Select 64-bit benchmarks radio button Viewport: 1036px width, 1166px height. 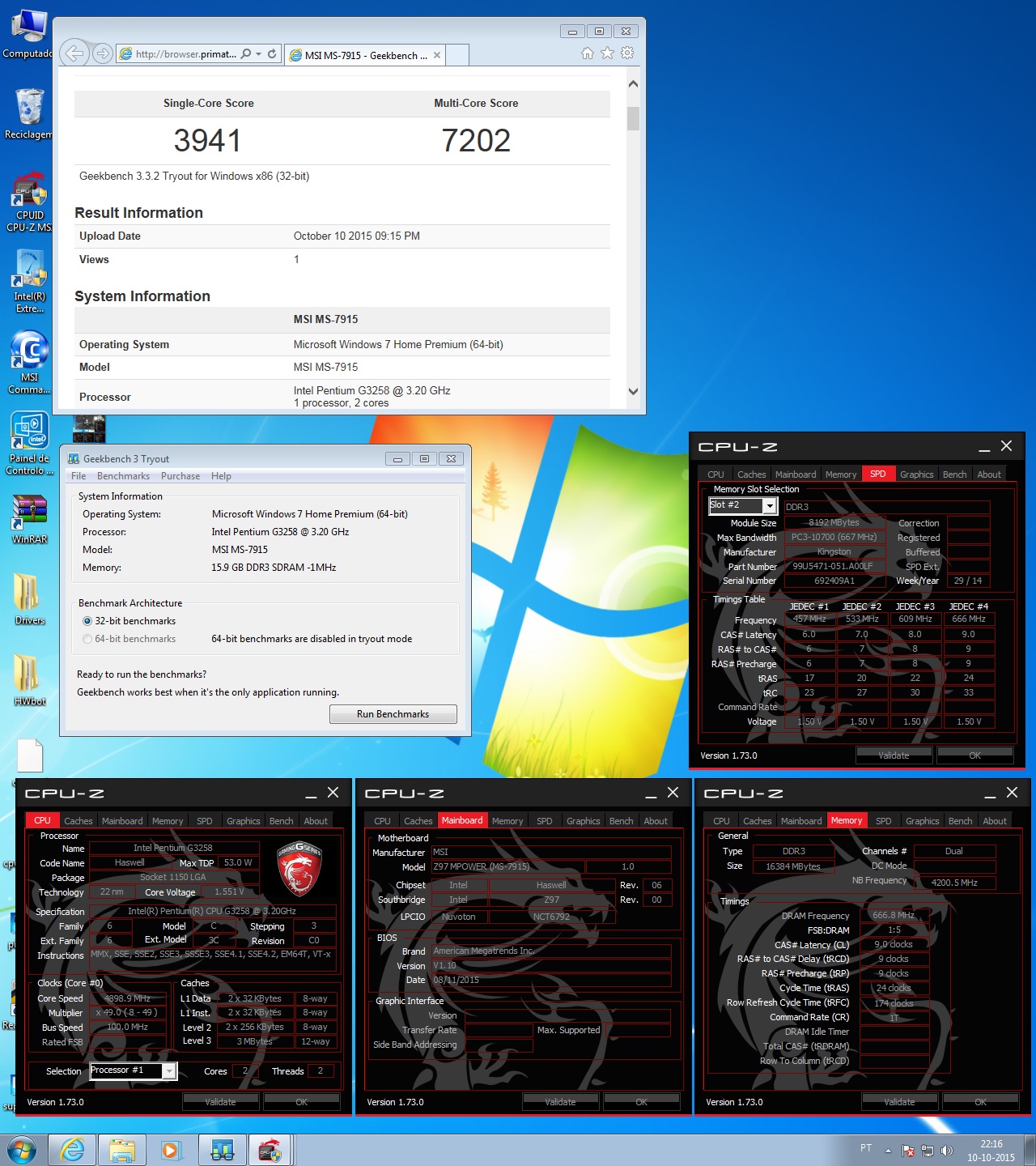pos(87,639)
